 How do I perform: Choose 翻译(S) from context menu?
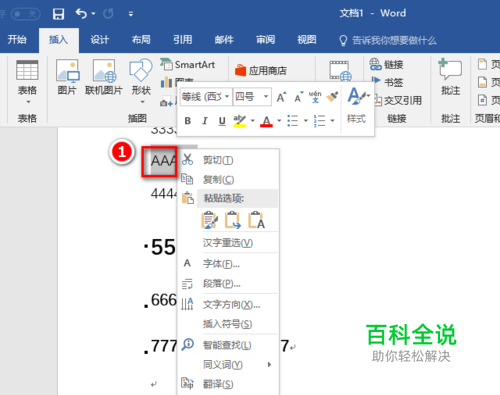pos(228,384)
